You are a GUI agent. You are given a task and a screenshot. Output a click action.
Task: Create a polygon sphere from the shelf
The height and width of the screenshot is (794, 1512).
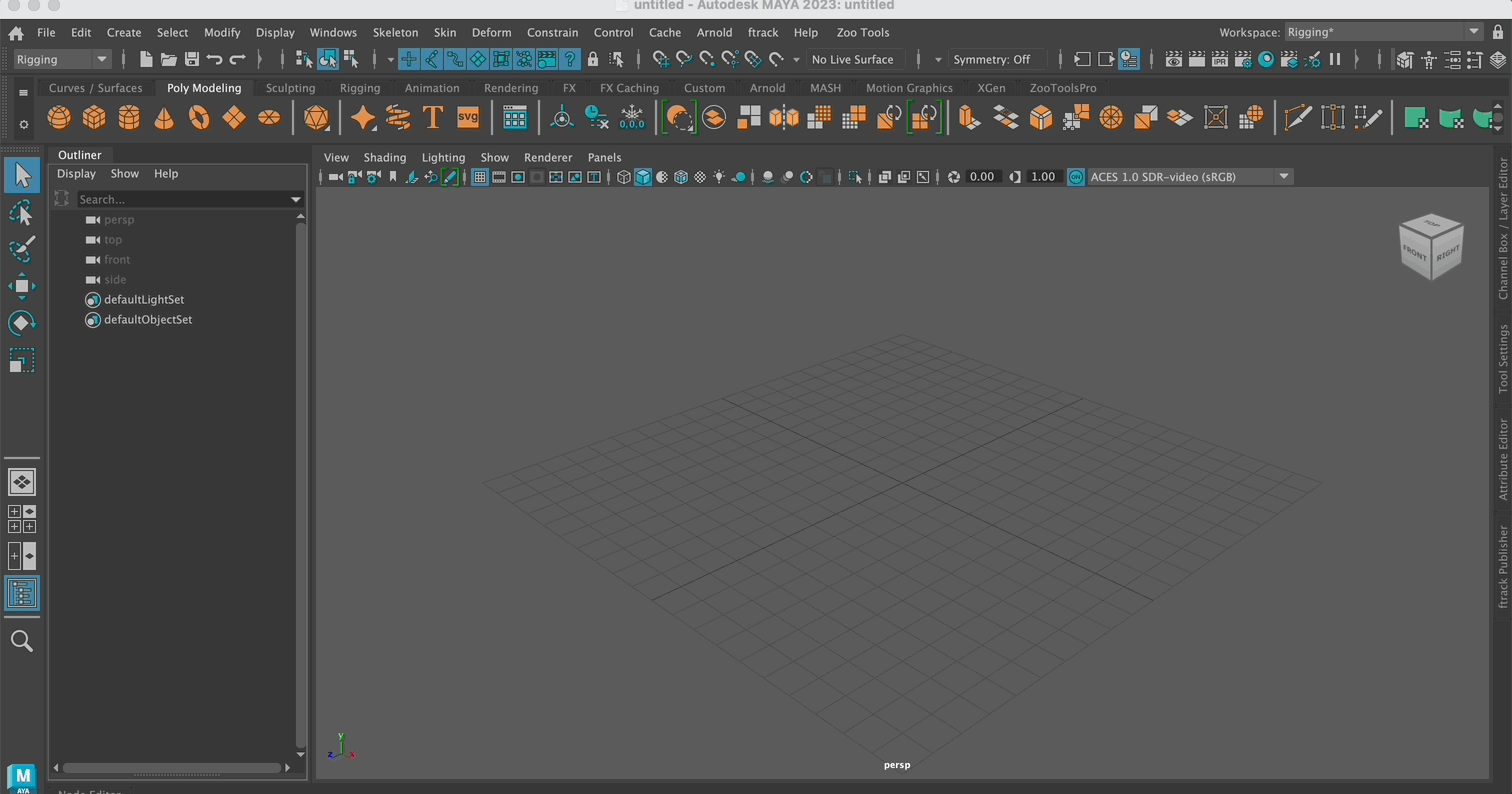click(x=59, y=117)
